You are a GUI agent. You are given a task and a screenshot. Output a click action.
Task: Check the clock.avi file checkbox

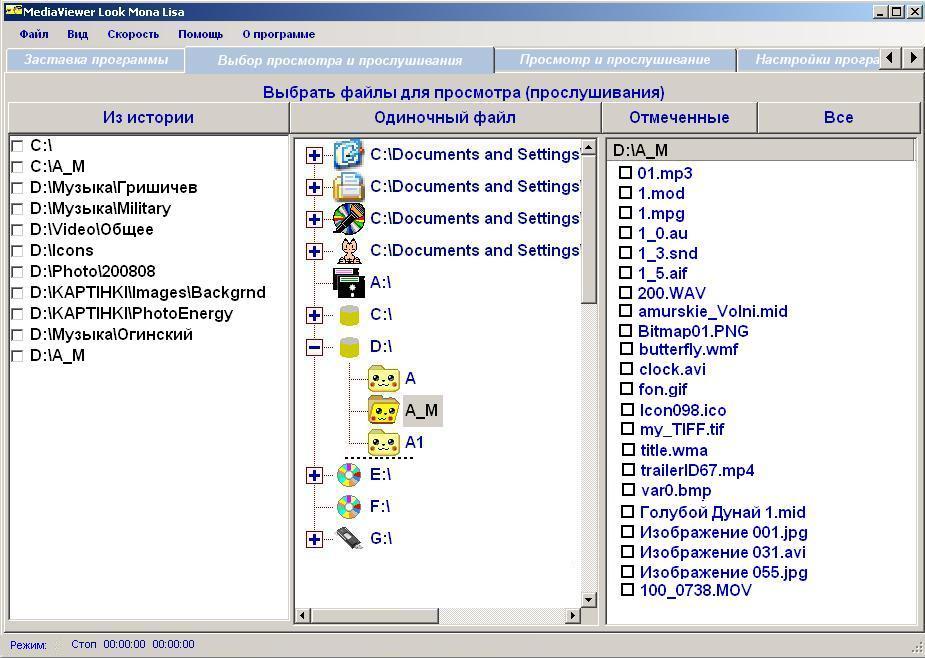[626, 369]
